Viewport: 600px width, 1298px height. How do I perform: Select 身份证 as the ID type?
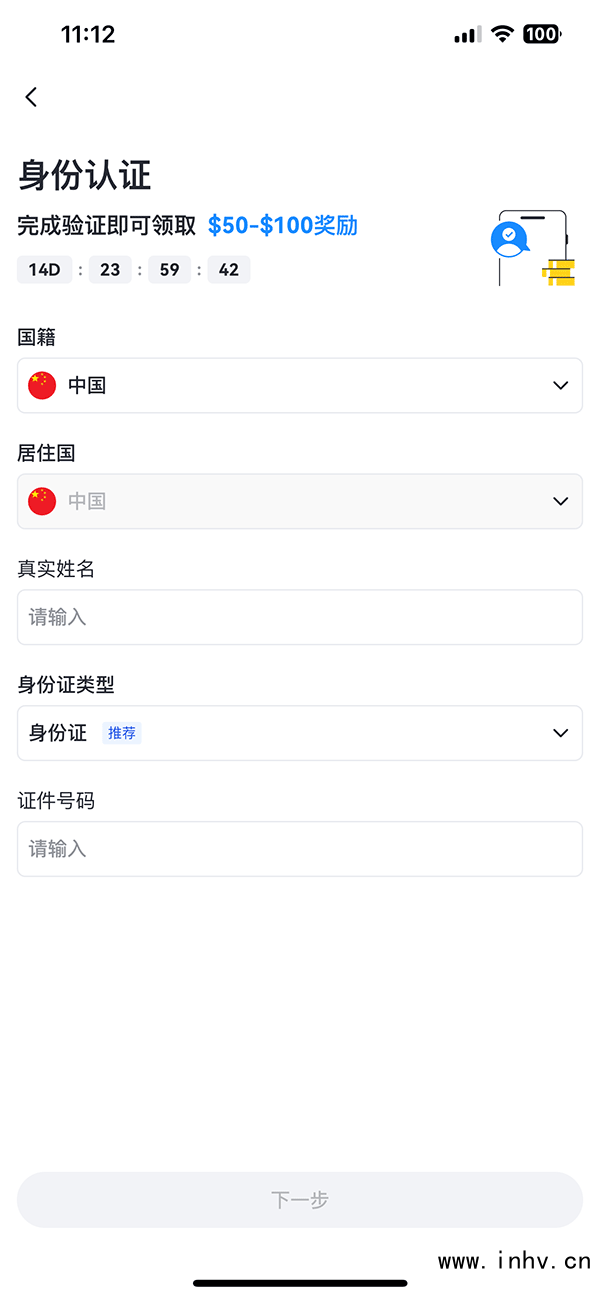[x=58, y=733]
